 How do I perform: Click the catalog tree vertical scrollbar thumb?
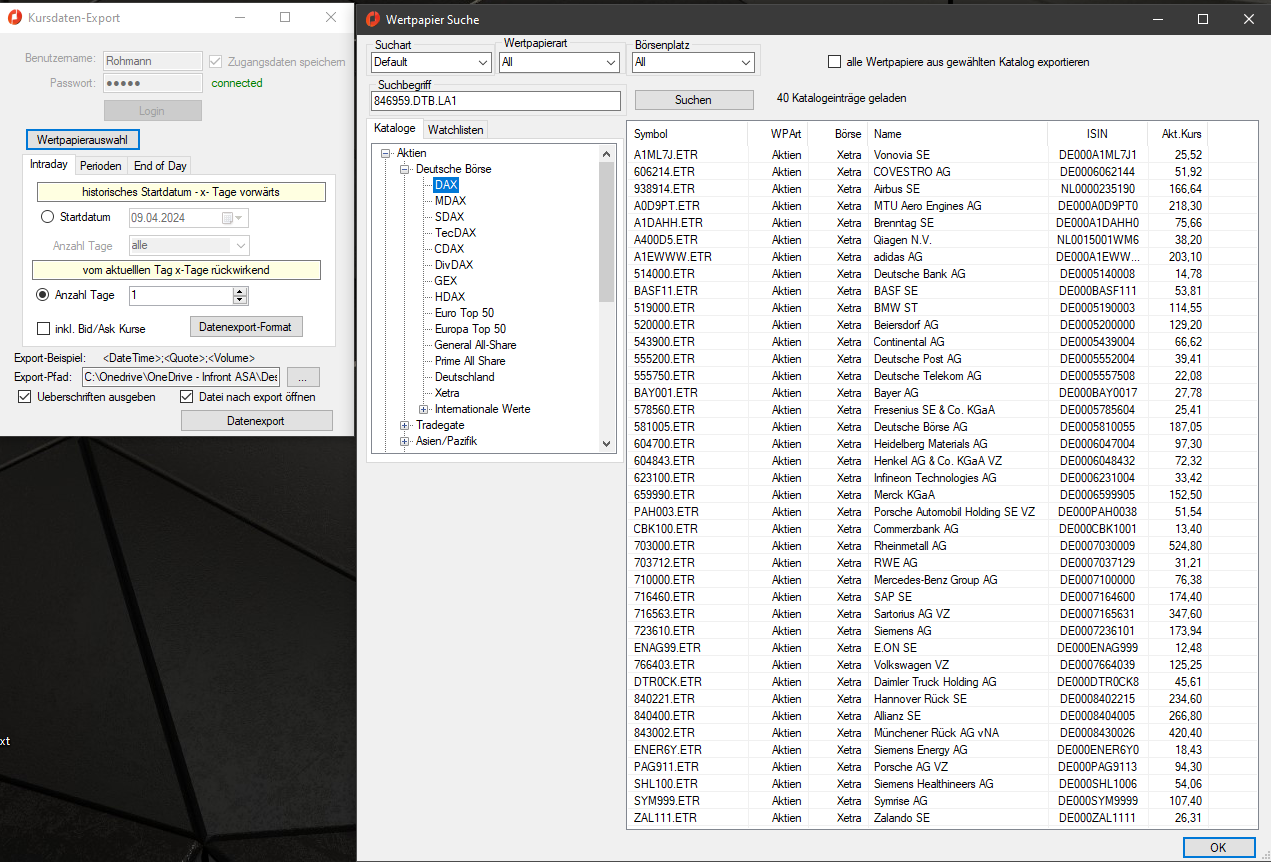(x=607, y=231)
